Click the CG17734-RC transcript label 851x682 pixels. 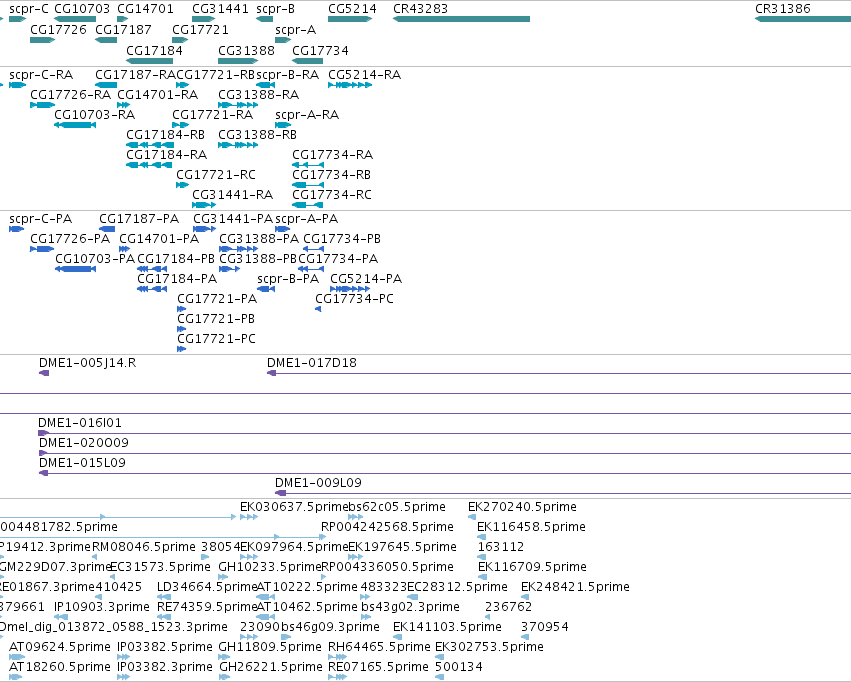[x=332, y=195]
